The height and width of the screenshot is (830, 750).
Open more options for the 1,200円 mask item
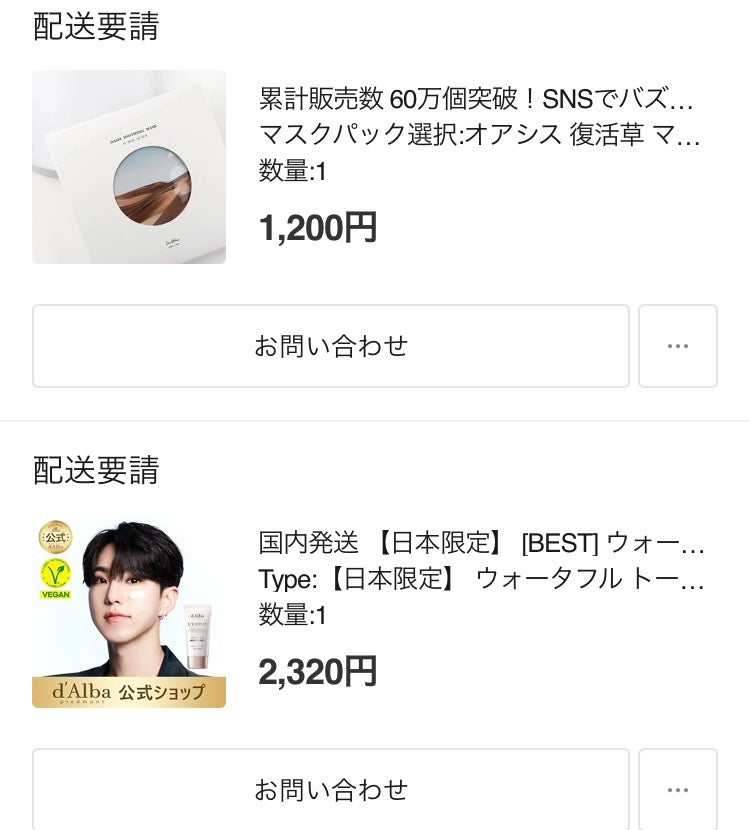677,346
